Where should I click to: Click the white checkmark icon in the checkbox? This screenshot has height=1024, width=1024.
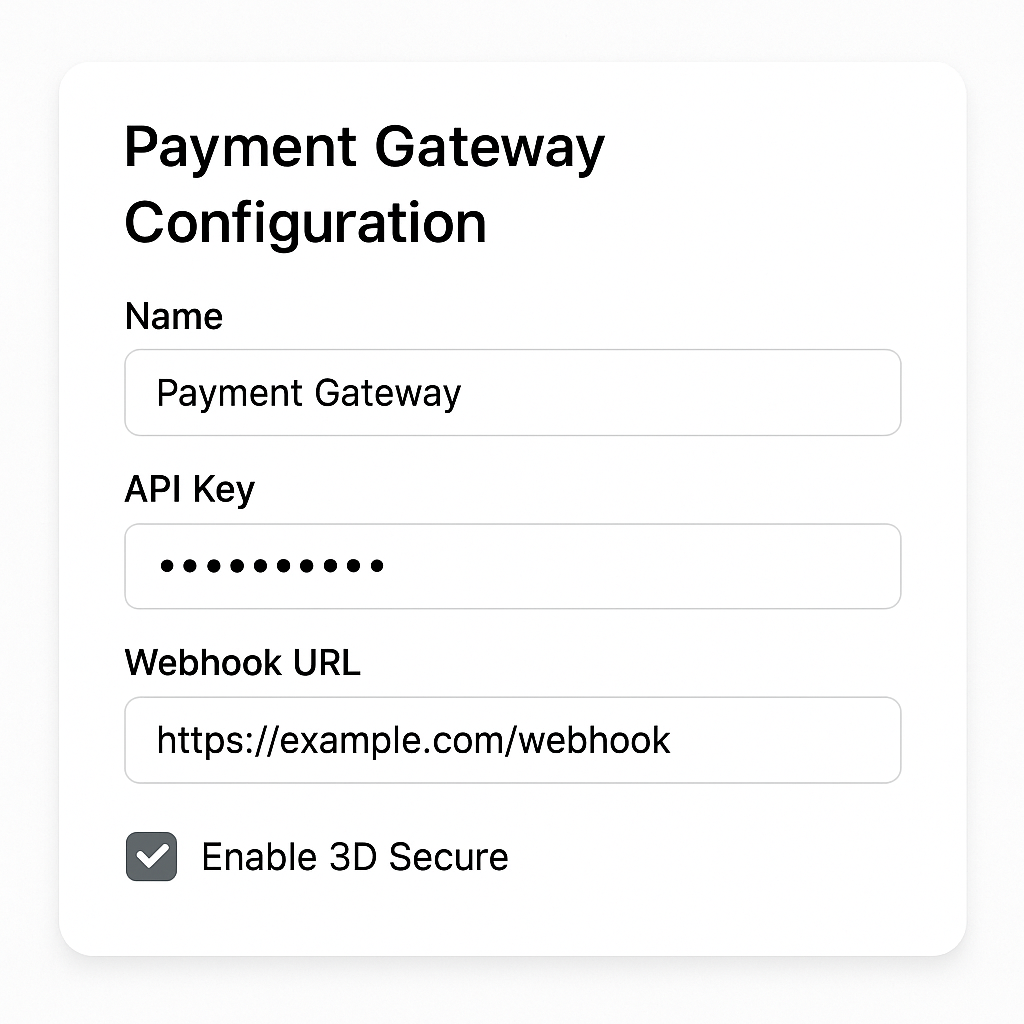click(152, 856)
